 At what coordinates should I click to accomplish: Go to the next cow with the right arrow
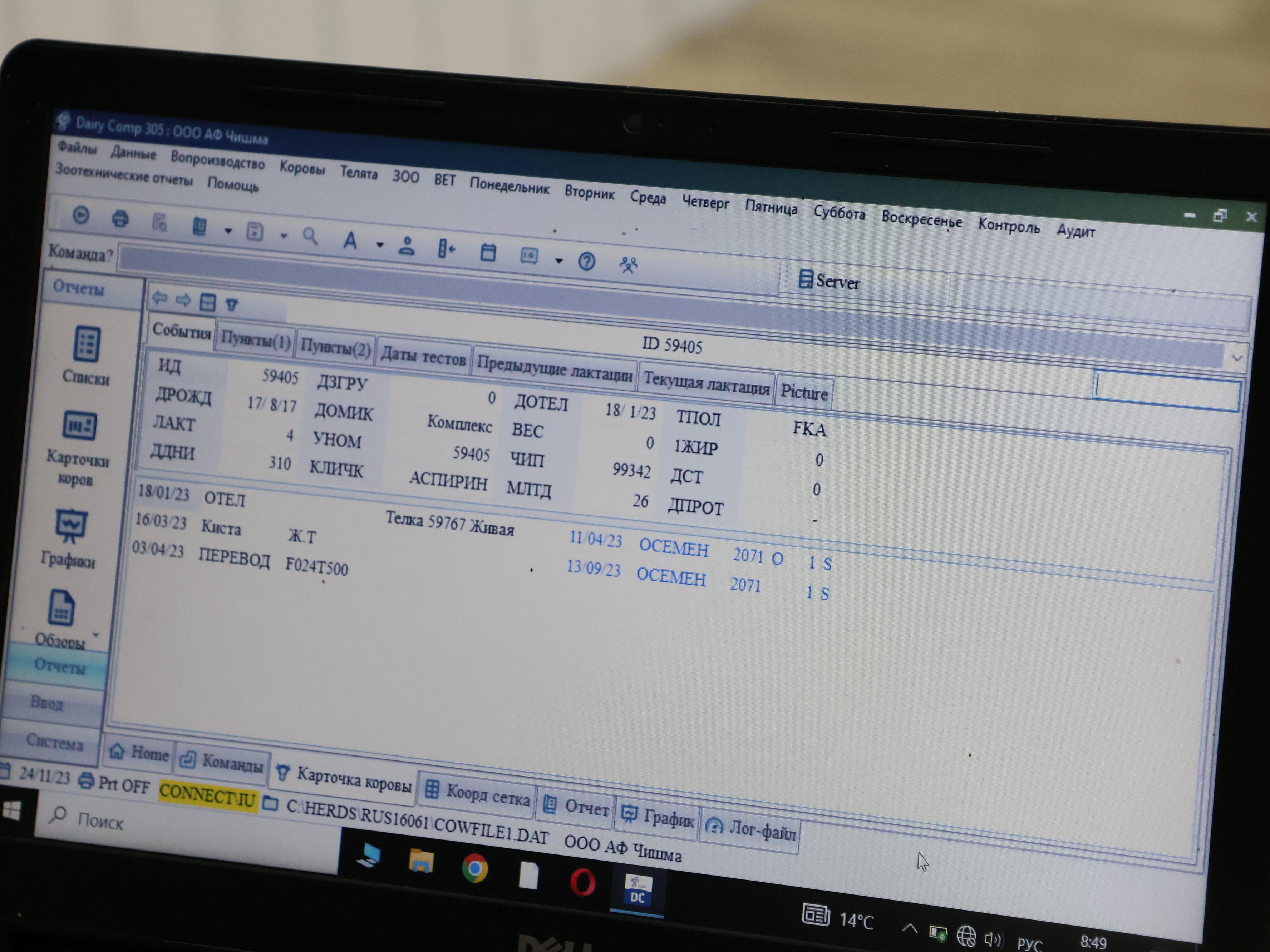click(183, 300)
